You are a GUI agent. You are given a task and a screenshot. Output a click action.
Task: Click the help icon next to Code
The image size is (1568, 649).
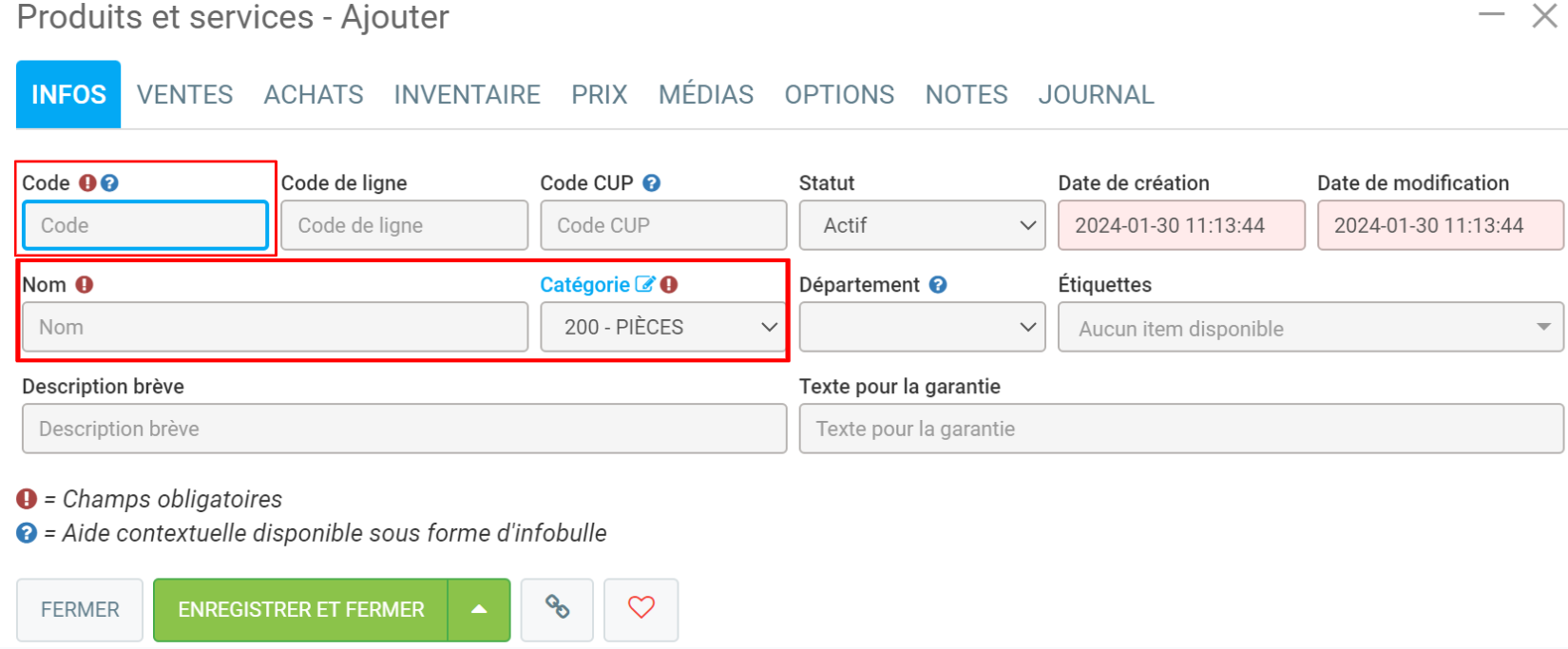coord(110,183)
